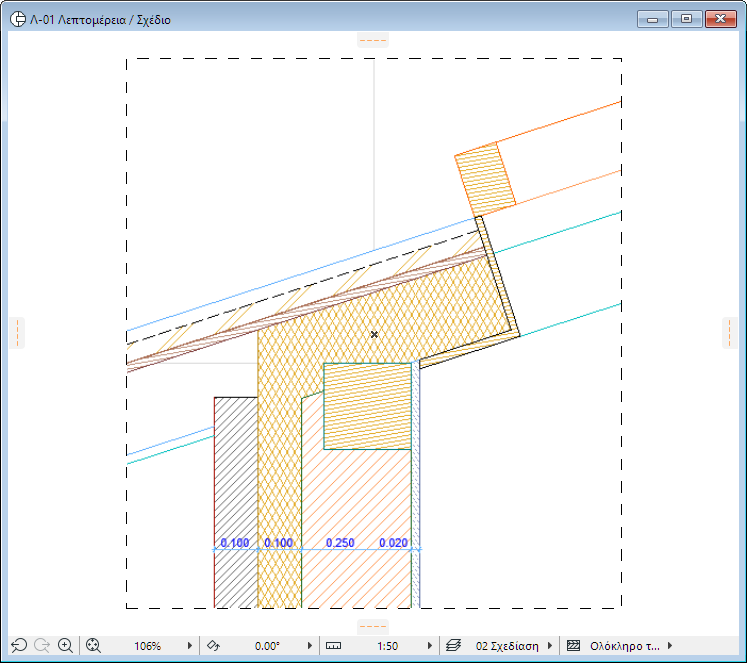
Task: Click the x origin marker in the drawing
Action: click(374, 334)
